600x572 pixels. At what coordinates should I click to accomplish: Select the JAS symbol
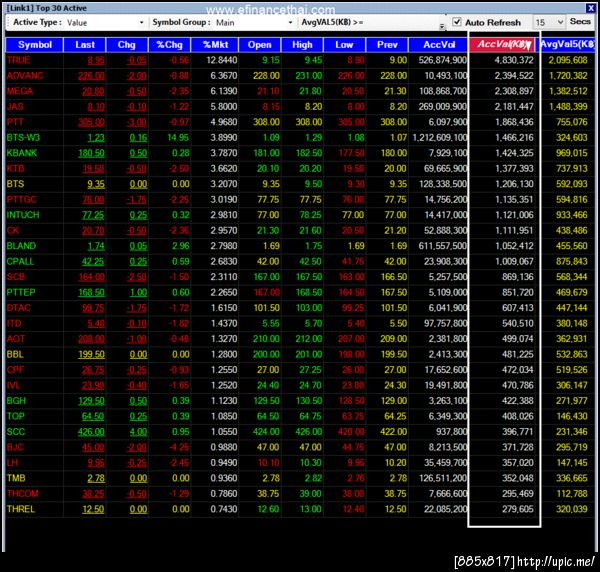15,107
